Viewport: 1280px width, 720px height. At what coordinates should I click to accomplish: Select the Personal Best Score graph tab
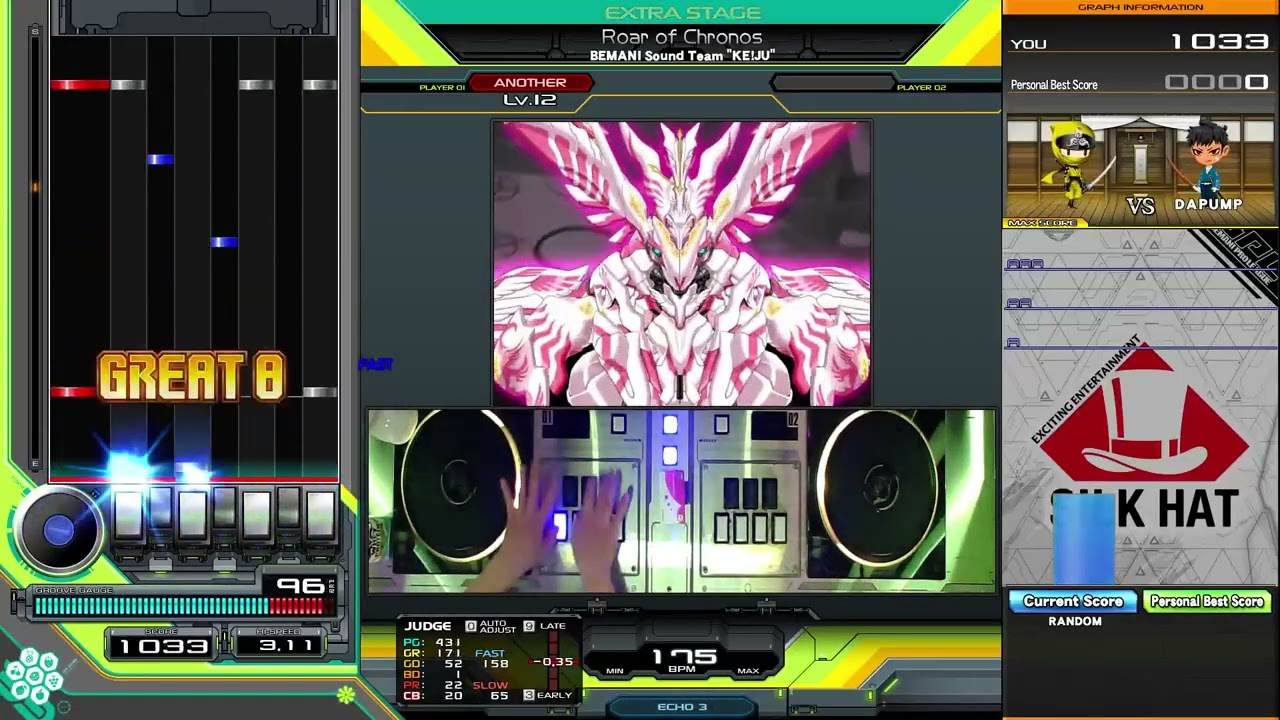pos(1207,601)
